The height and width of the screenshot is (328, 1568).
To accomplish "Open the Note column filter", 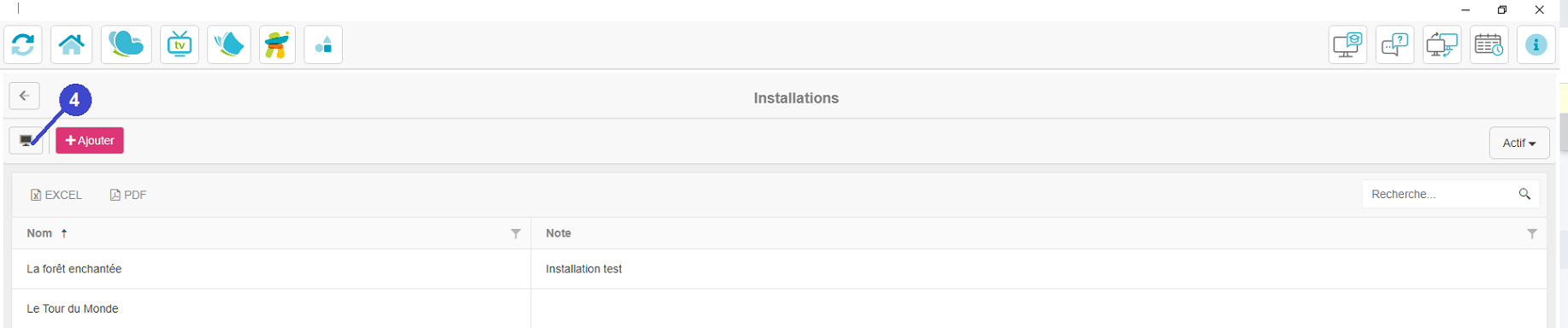I will (x=1532, y=233).
